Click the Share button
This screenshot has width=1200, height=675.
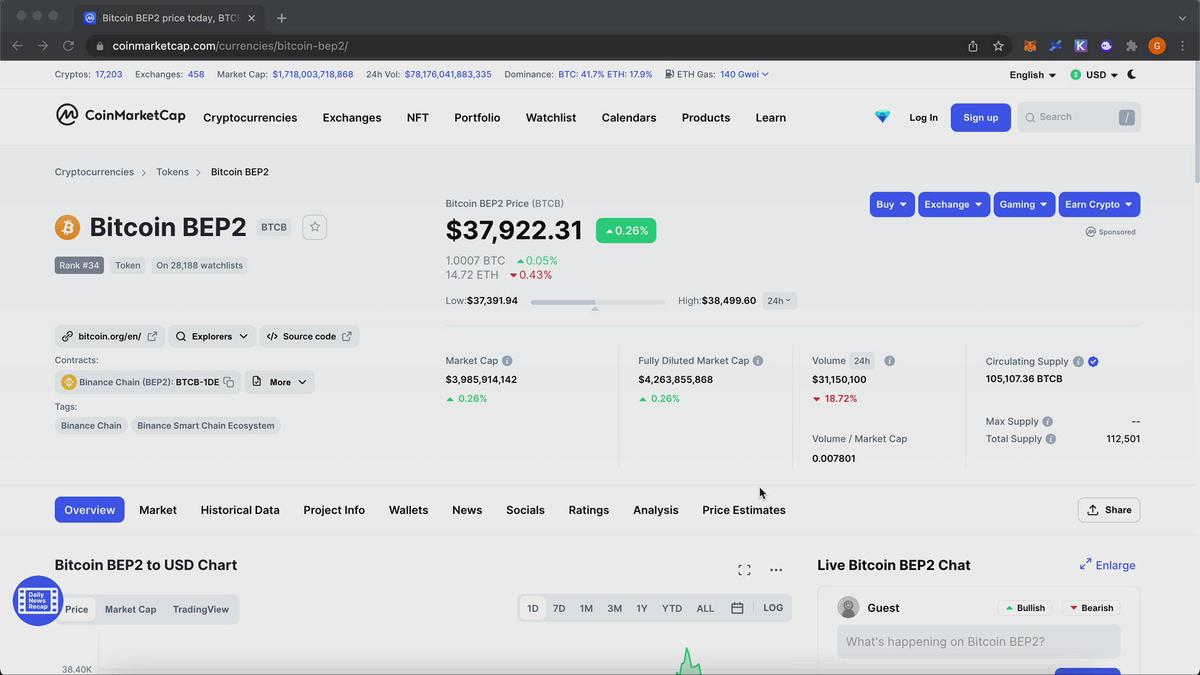[x=1109, y=510]
